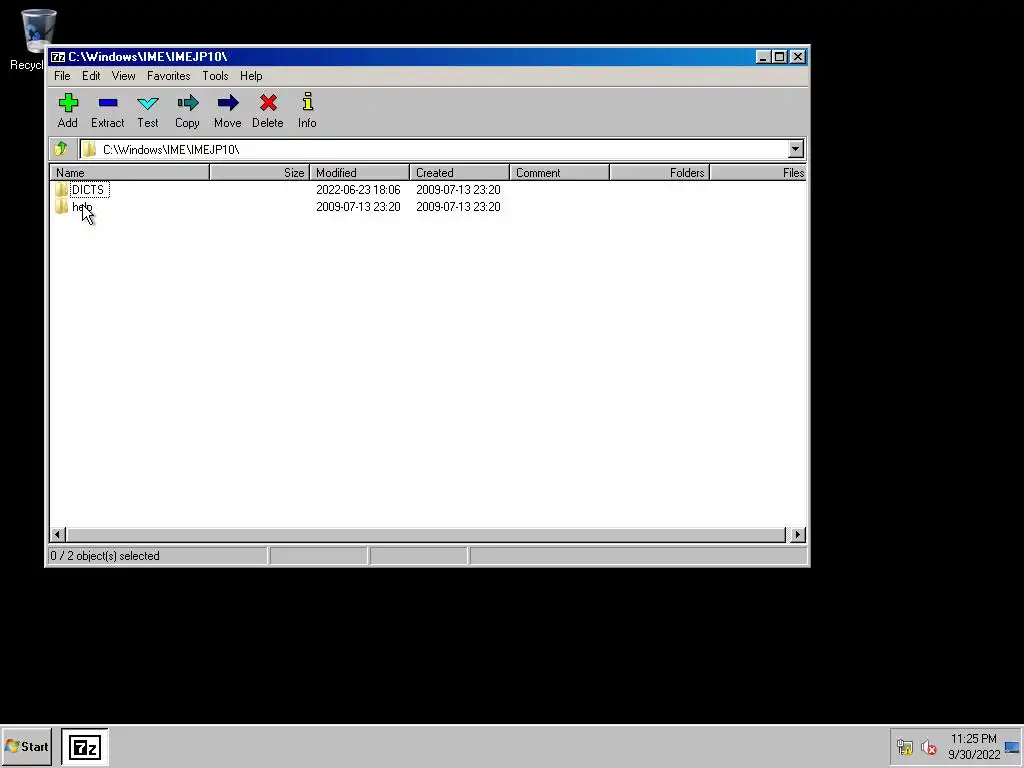Open the Tools menu
Screen dimensions: 1024x768
click(215, 76)
